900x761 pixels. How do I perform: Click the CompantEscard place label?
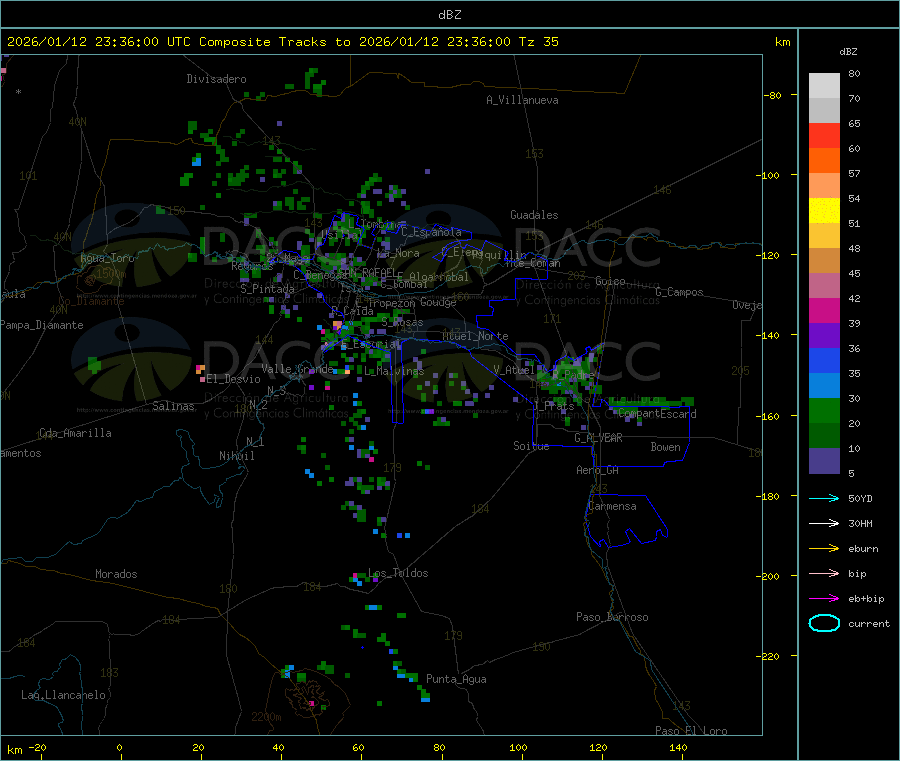tap(658, 414)
